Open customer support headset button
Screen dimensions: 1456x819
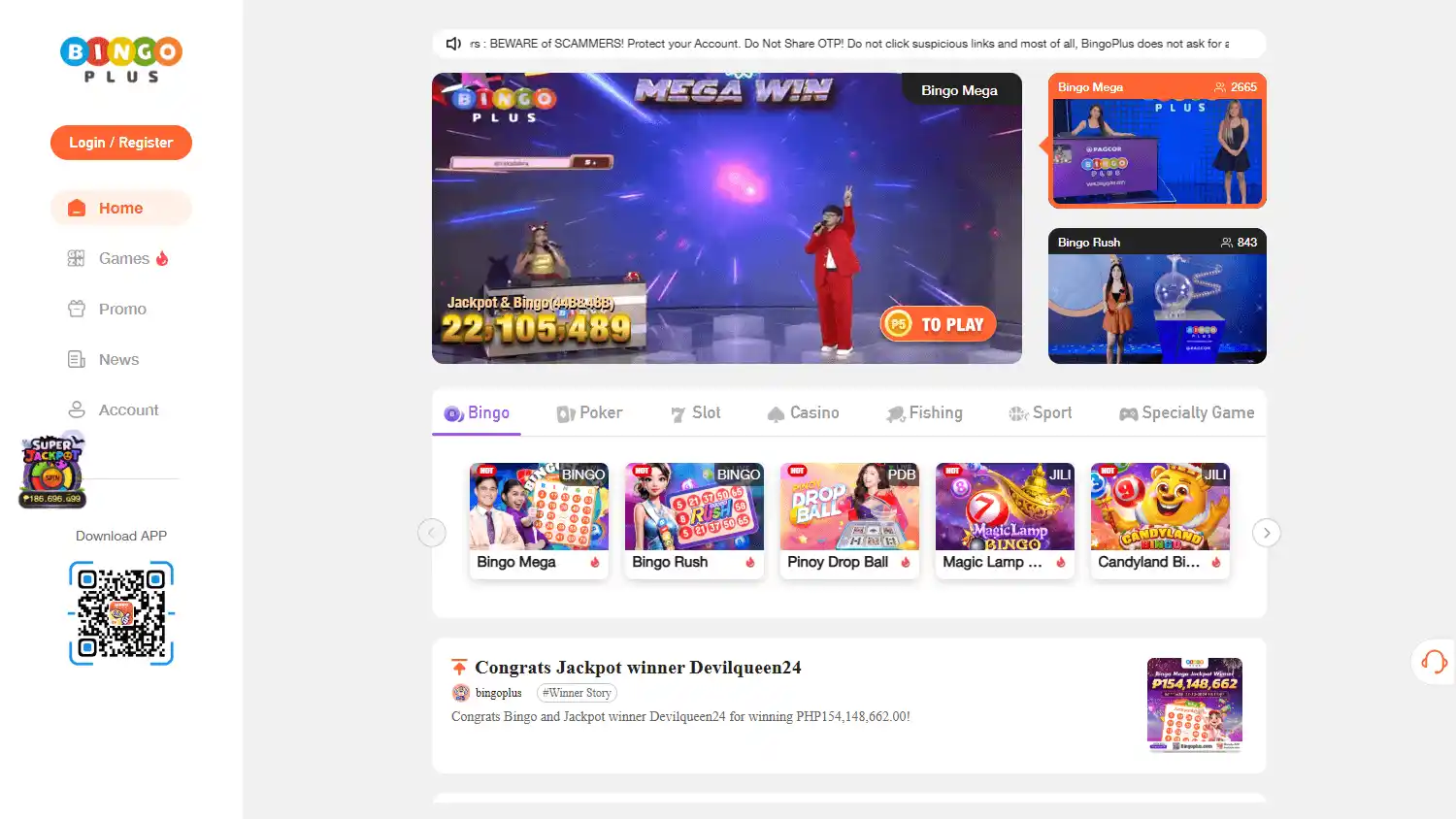tap(1434, 662)
